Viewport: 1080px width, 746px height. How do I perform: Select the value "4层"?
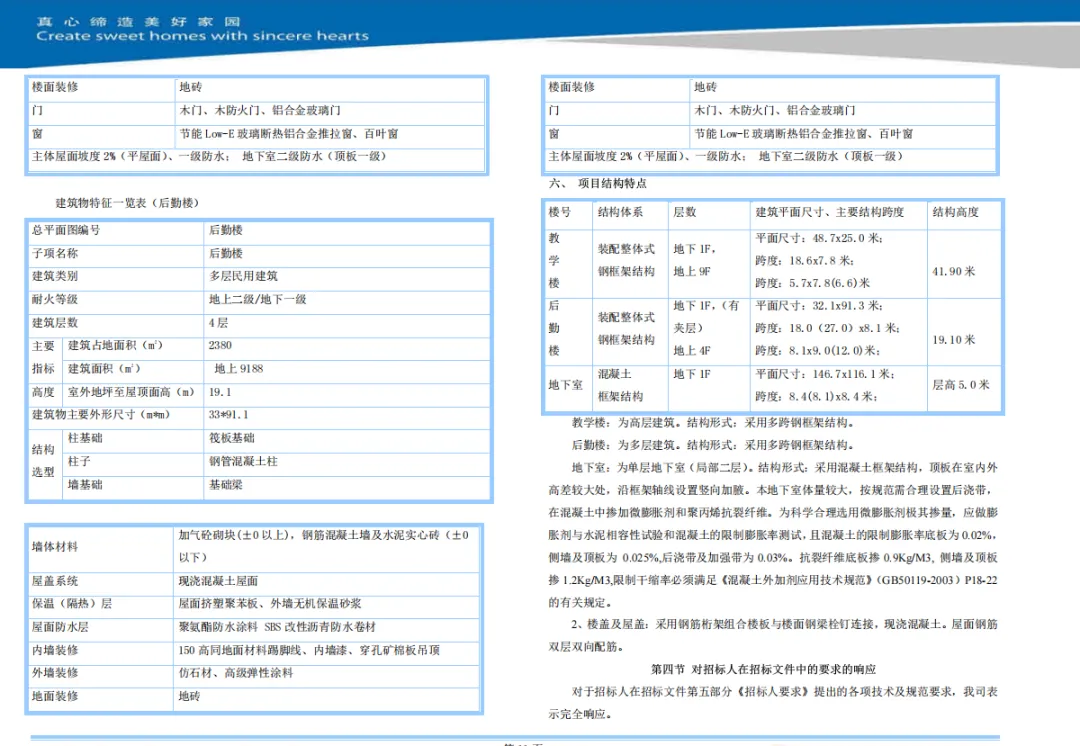218,323
